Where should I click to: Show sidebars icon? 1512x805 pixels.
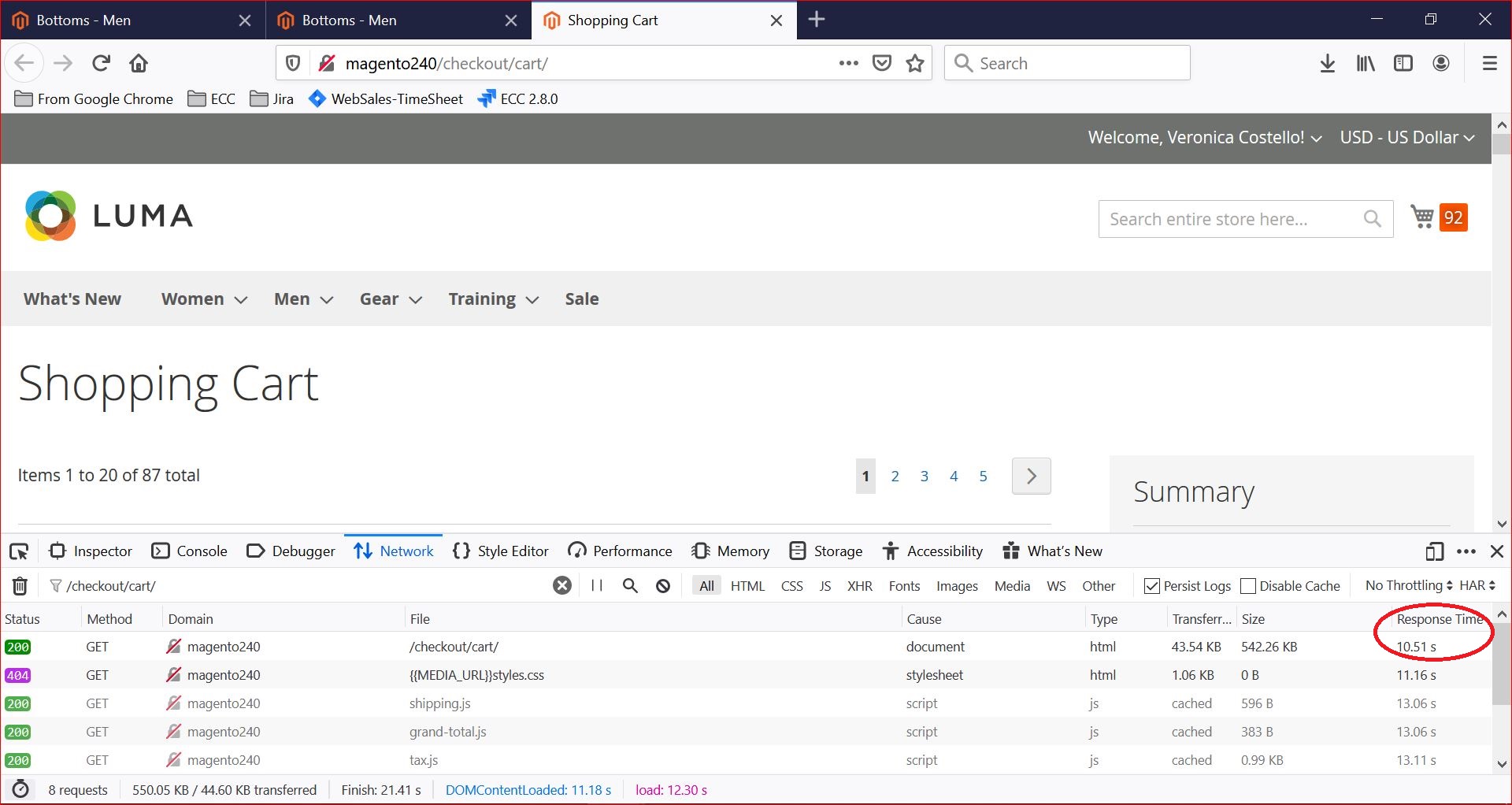(1403, 63)
